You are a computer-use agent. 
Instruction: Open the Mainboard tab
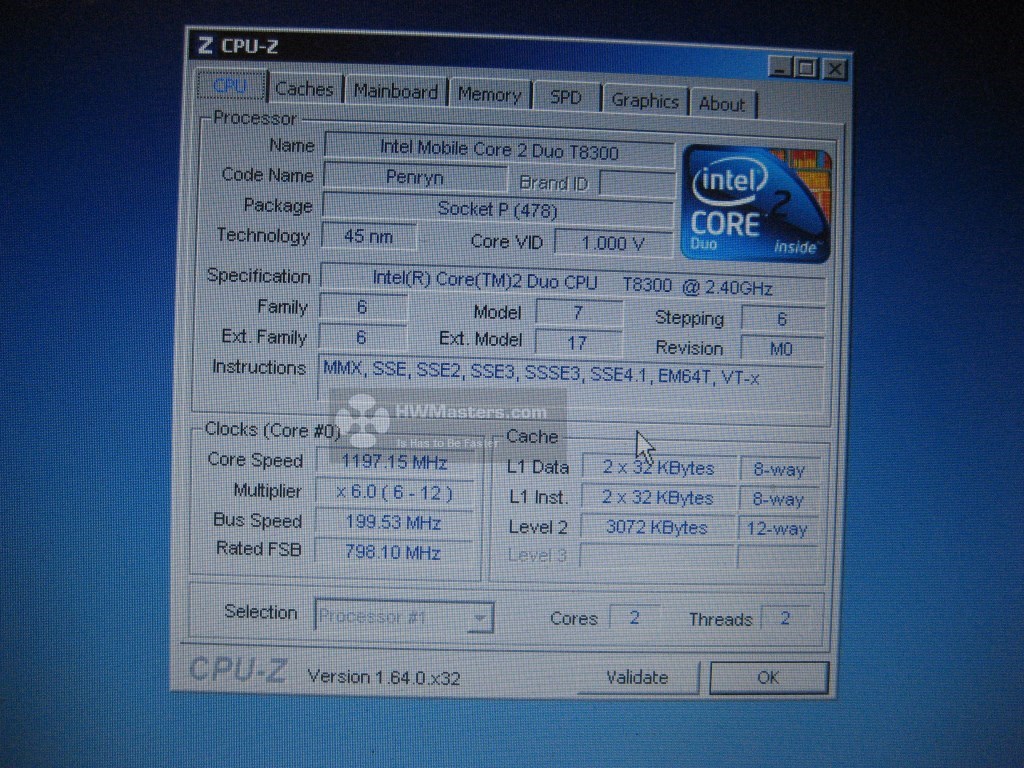pos(396,91)
